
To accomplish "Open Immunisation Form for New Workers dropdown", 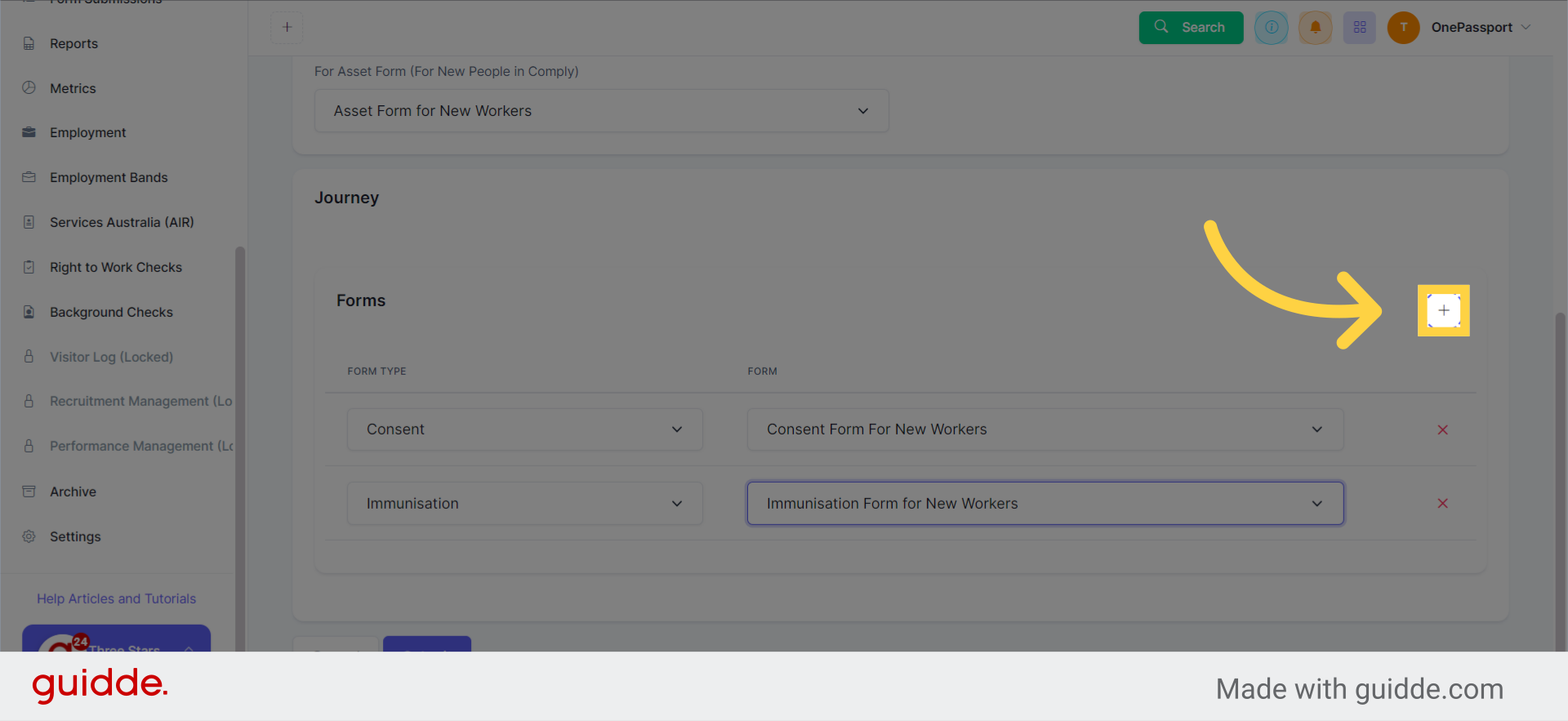I will tap(1045, 503).
